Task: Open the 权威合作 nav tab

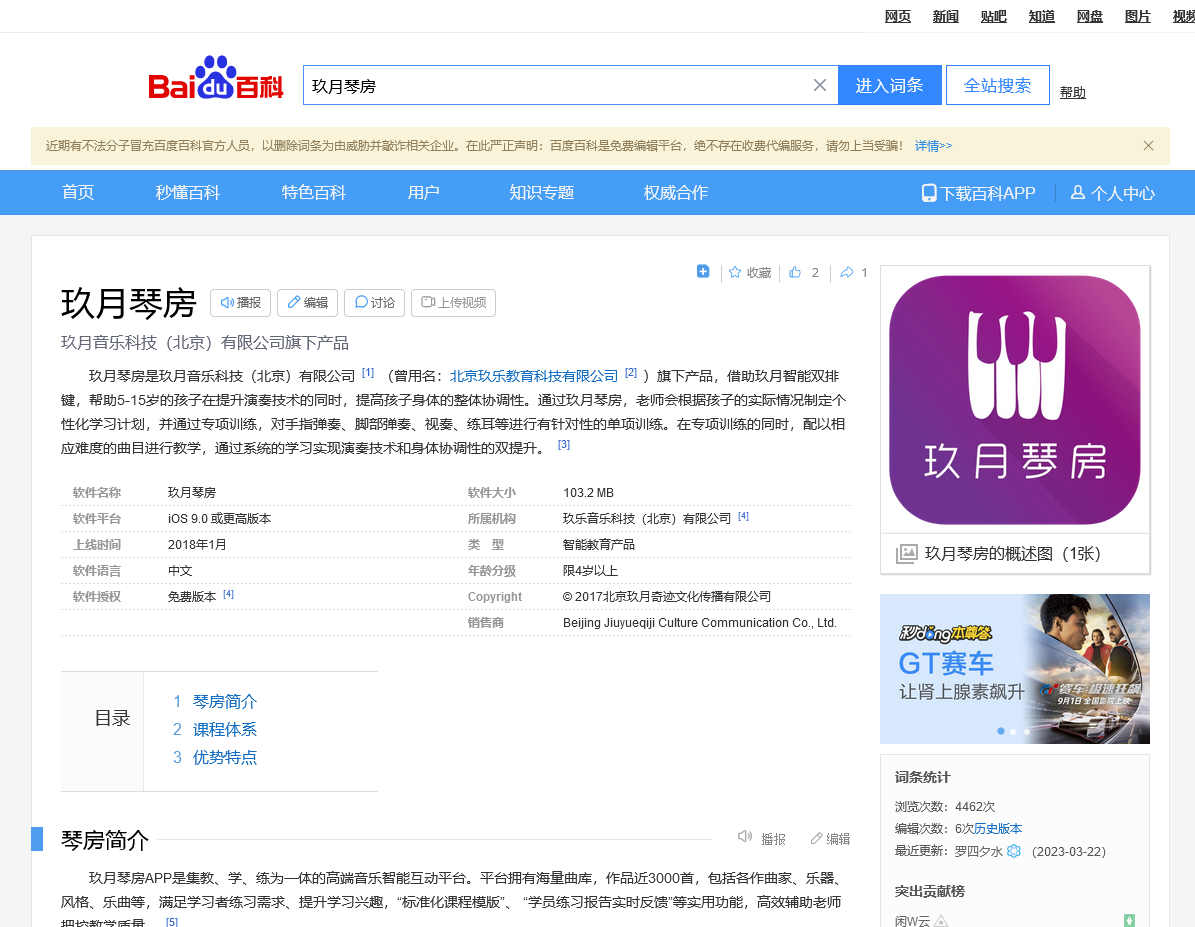Action: click(676, 192)
